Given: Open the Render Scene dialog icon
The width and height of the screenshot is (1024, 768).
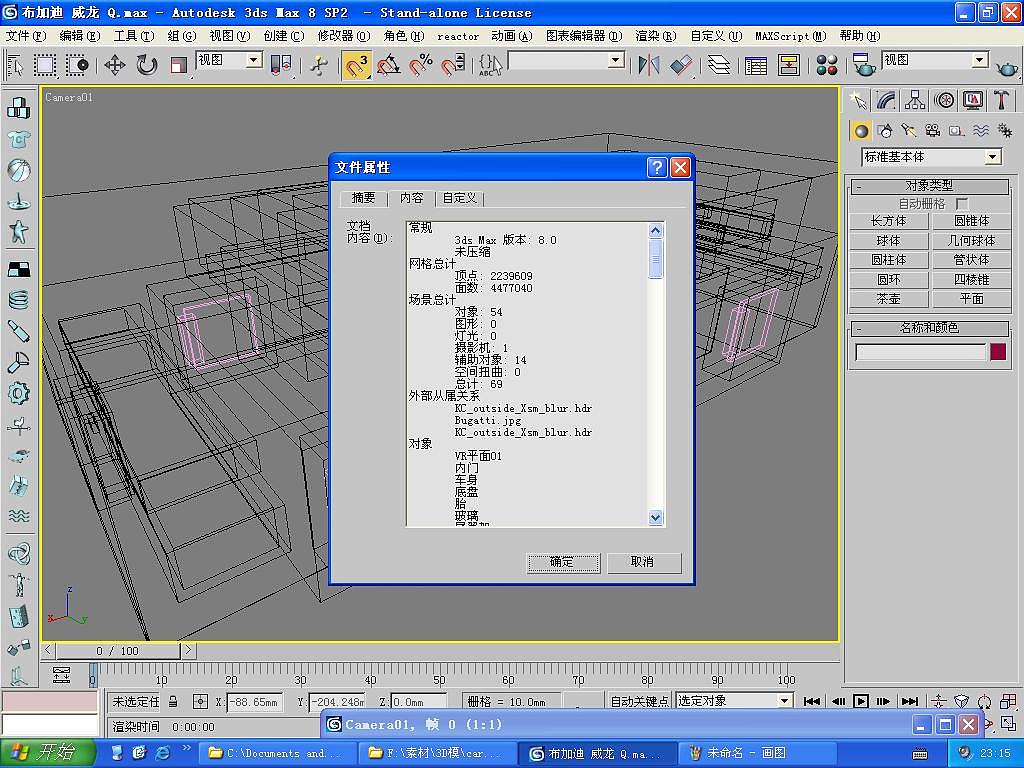Looking at the screenshot, I should (862, 67).
